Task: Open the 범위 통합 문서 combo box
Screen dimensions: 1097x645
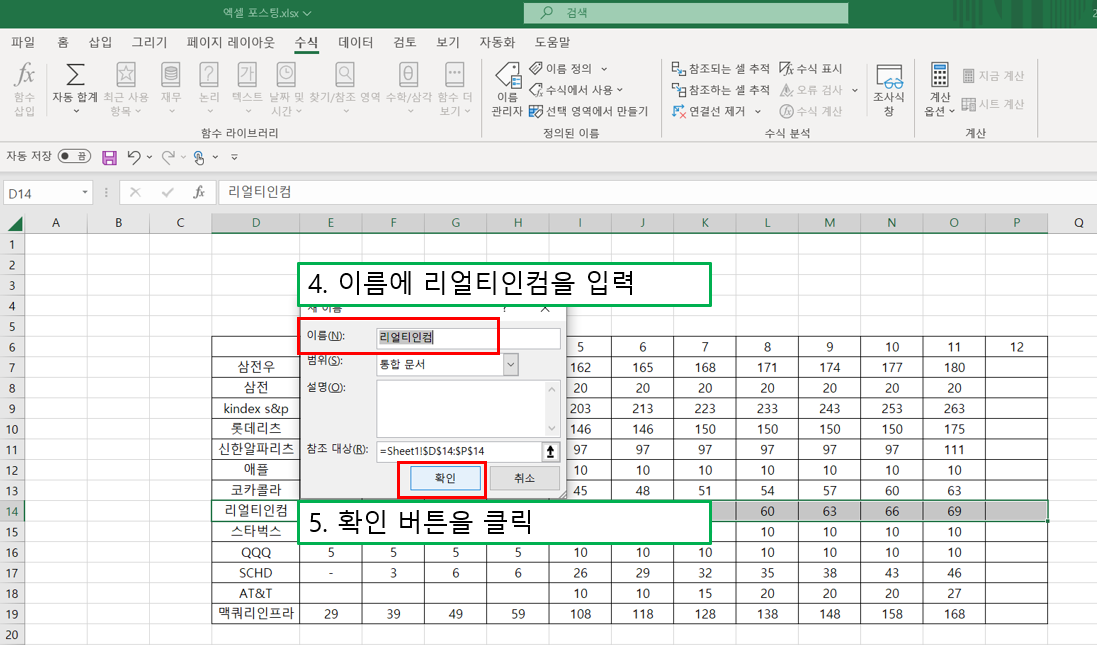Action: 447,364
